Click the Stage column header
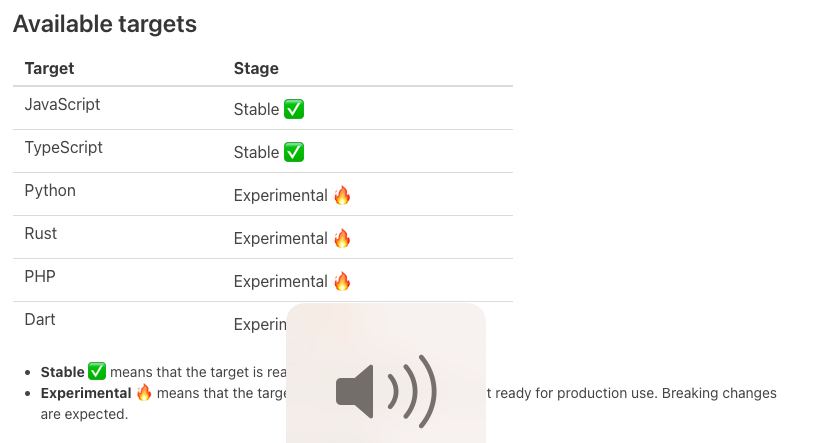816x443 pixels. (256, 69)
